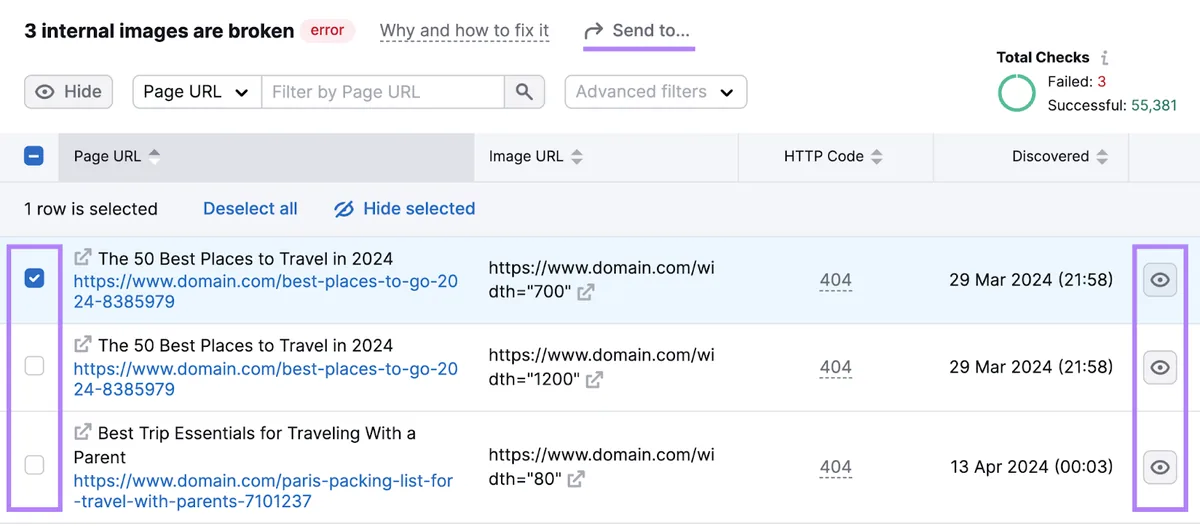Open the Send to... option
The image size is (1200, 526).
point(637,31)
